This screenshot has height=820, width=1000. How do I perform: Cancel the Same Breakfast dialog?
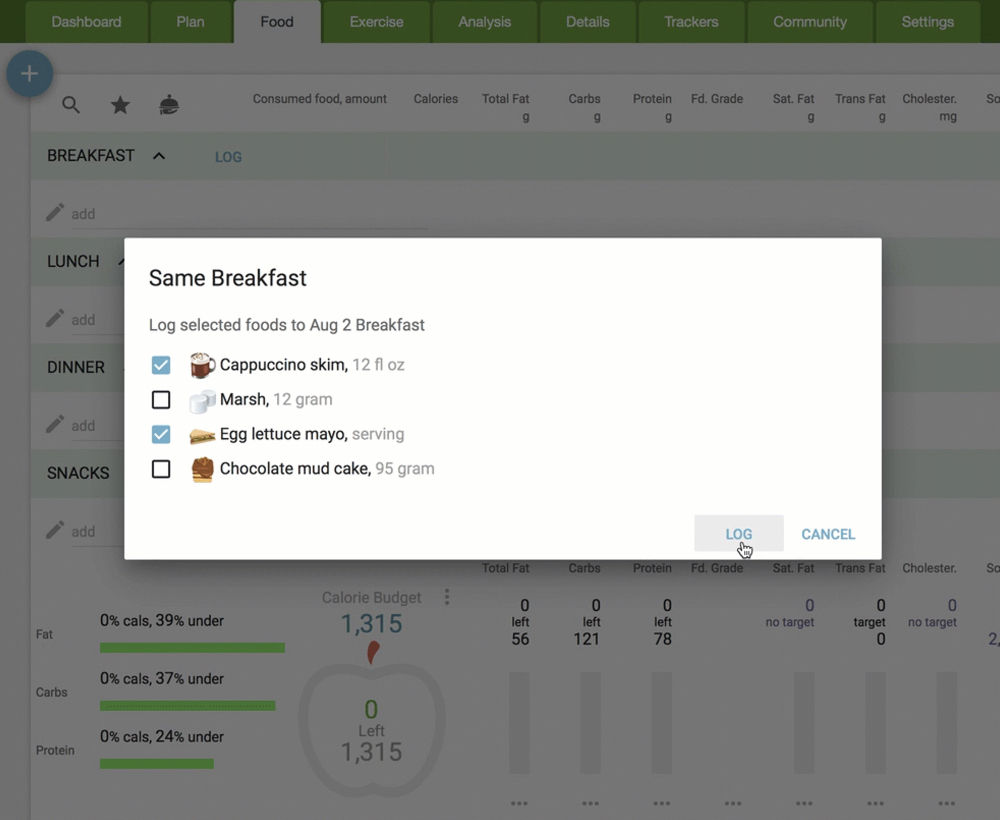tap(827, 534)
